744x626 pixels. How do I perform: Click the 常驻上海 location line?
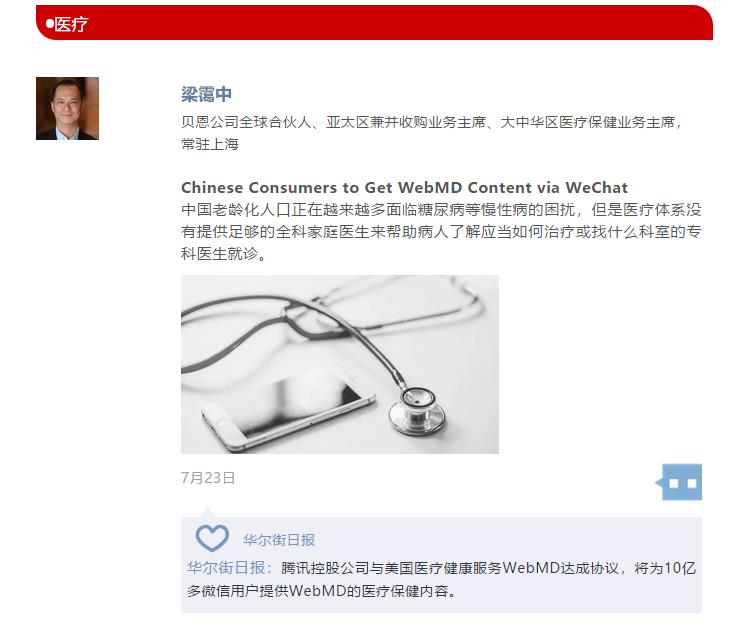210,144
